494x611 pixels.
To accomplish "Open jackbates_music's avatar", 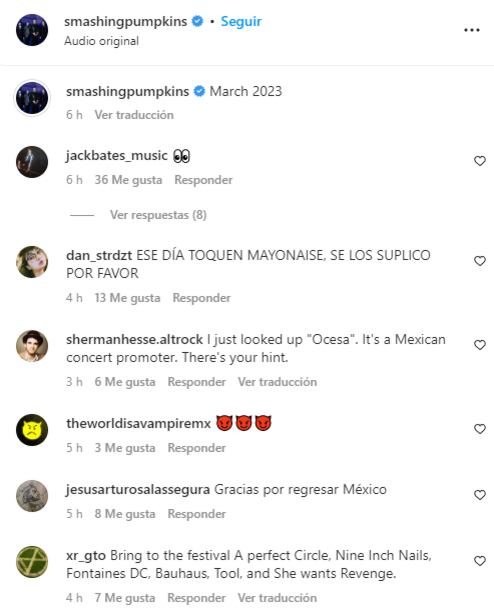I will pos(32,162).
